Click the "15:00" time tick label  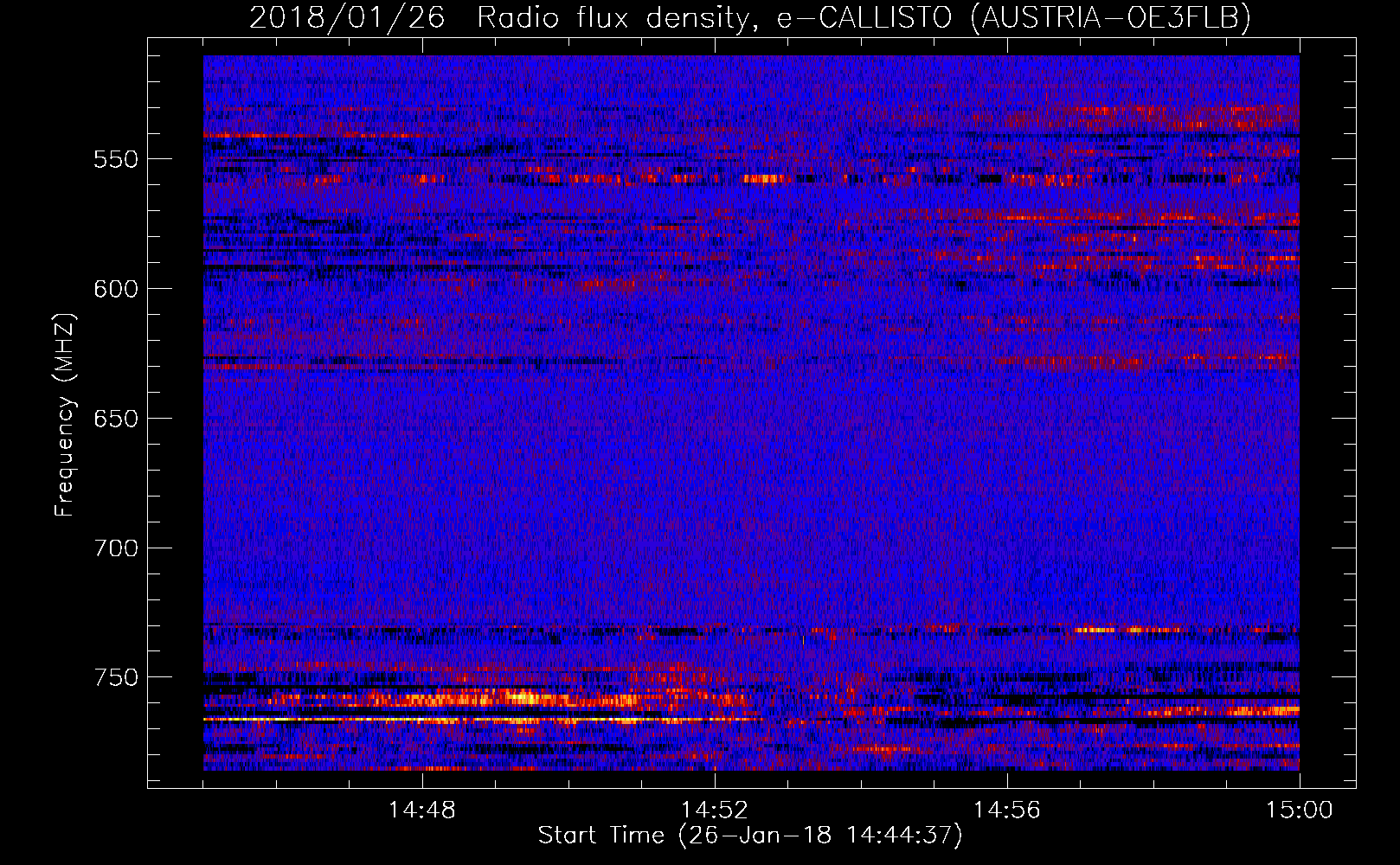click(x=1300, y=811)
